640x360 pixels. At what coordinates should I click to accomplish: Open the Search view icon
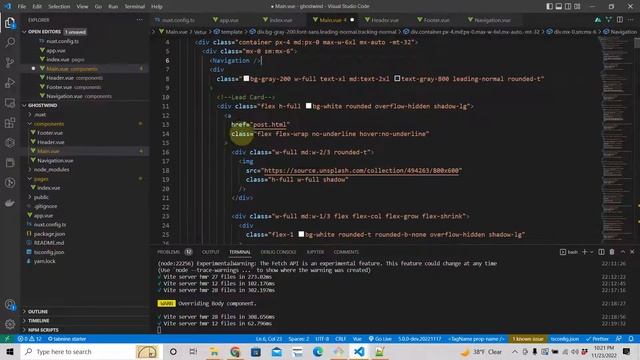pyautogui.click(x=10, y=42)
